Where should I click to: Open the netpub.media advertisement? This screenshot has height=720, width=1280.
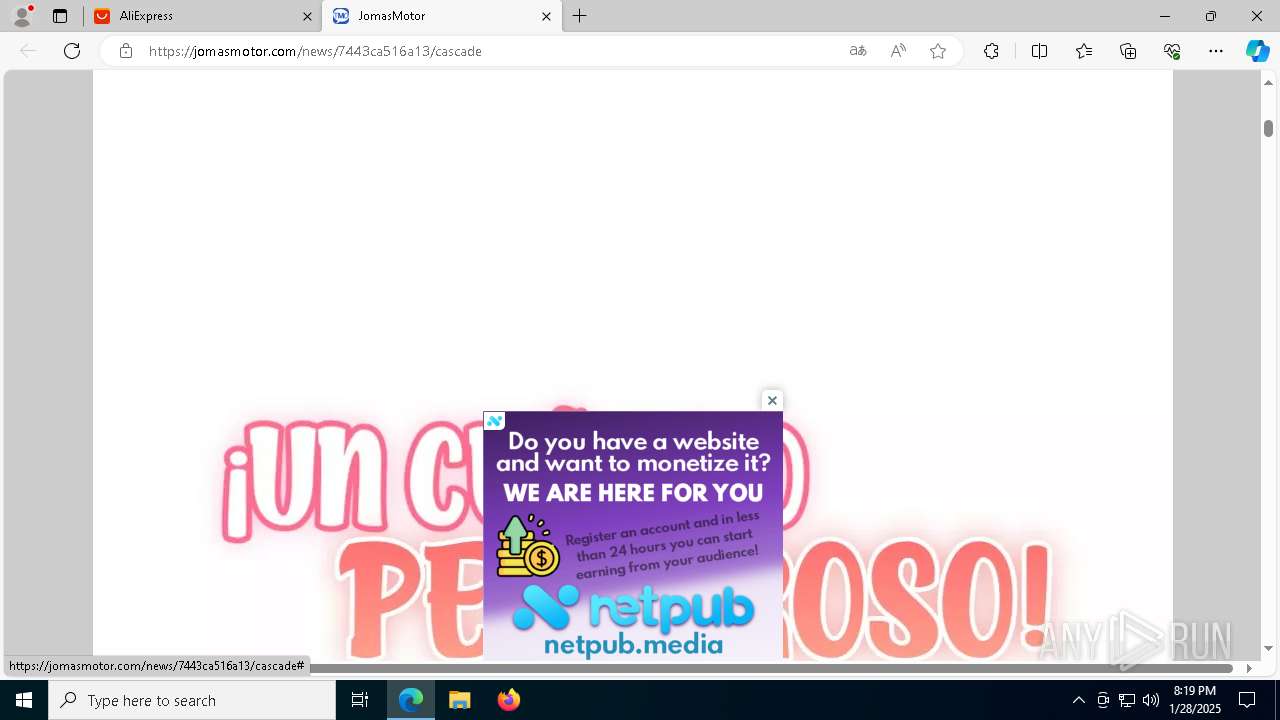click(x=633, y=535)
